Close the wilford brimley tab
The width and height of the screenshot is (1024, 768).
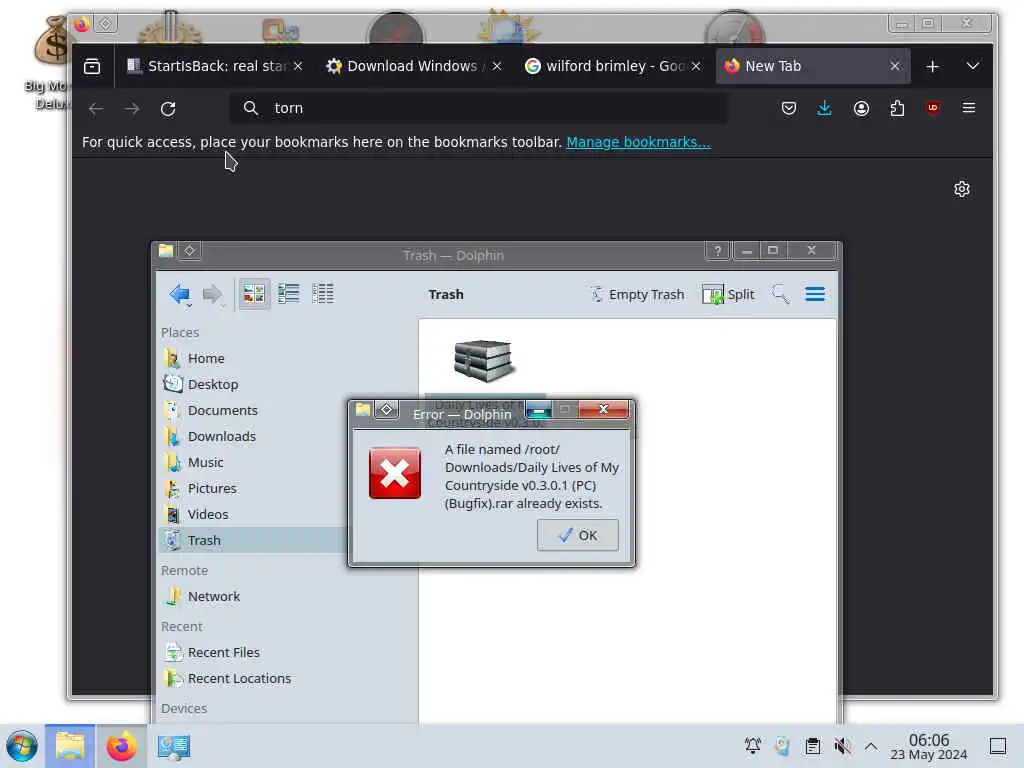point(696,66)
